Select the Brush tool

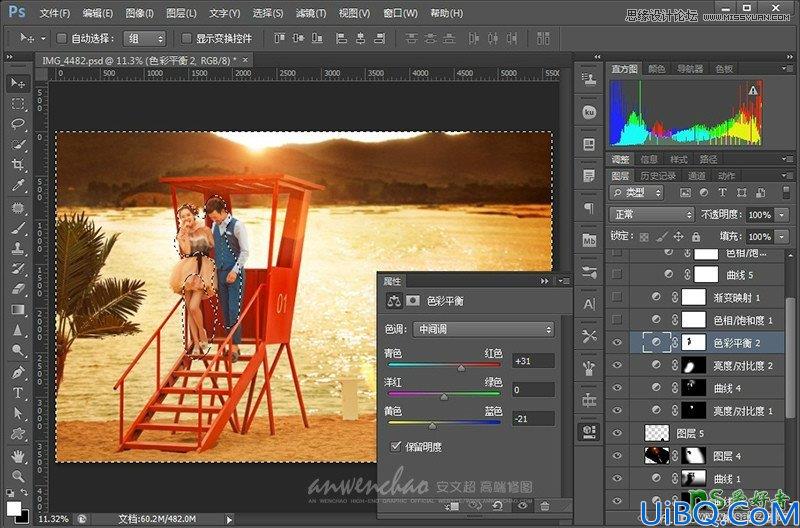coord(18,228)
